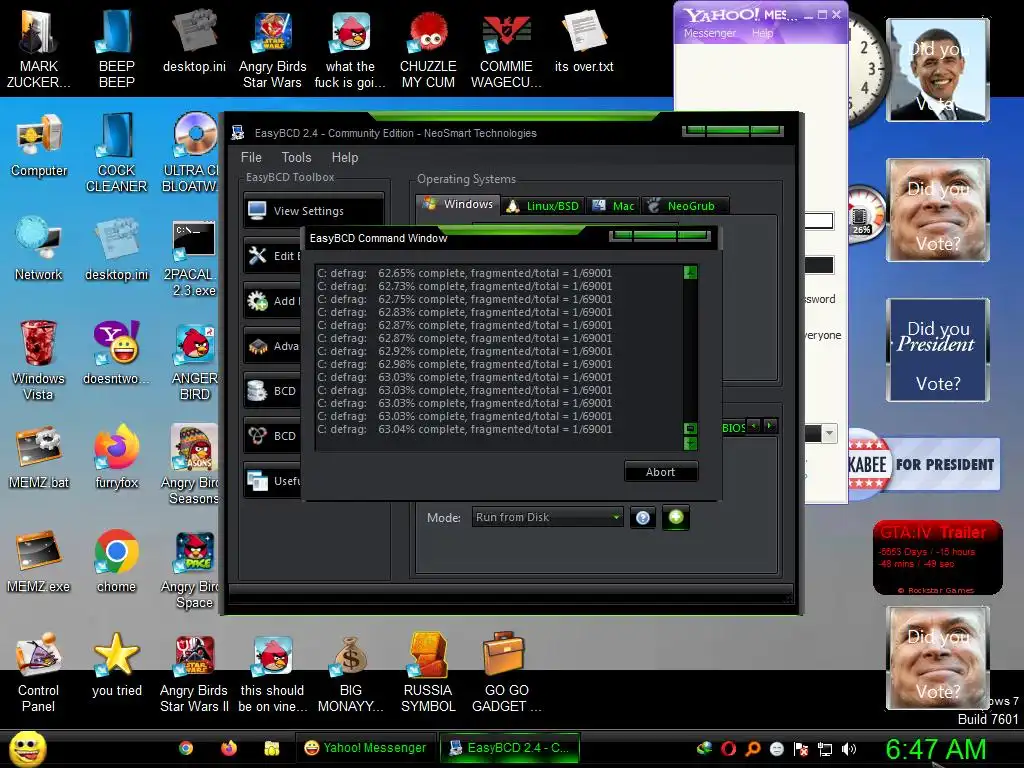Open Angry Birds Star Wars II shortcut
The image size is (1024, 768).
pos(194,673)
